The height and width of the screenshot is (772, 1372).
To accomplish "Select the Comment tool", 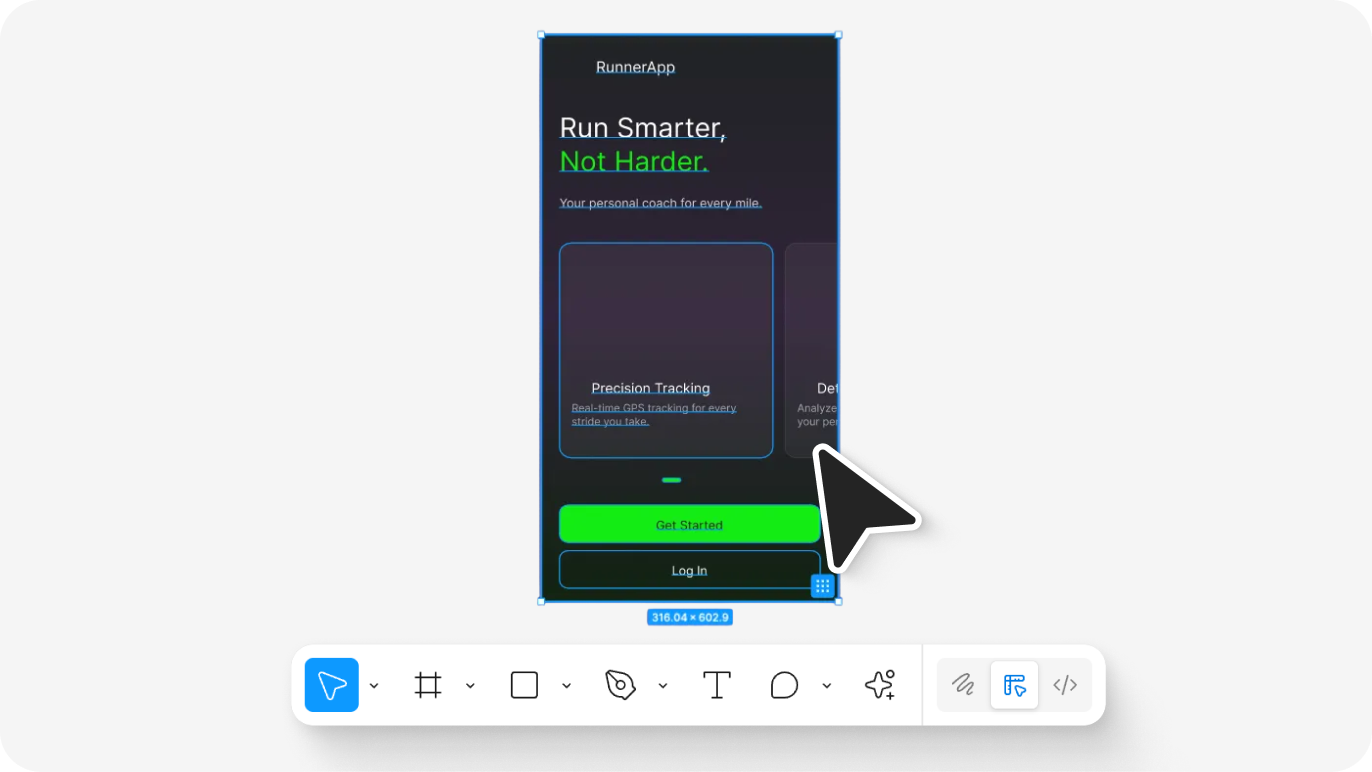I will point(784,685).
